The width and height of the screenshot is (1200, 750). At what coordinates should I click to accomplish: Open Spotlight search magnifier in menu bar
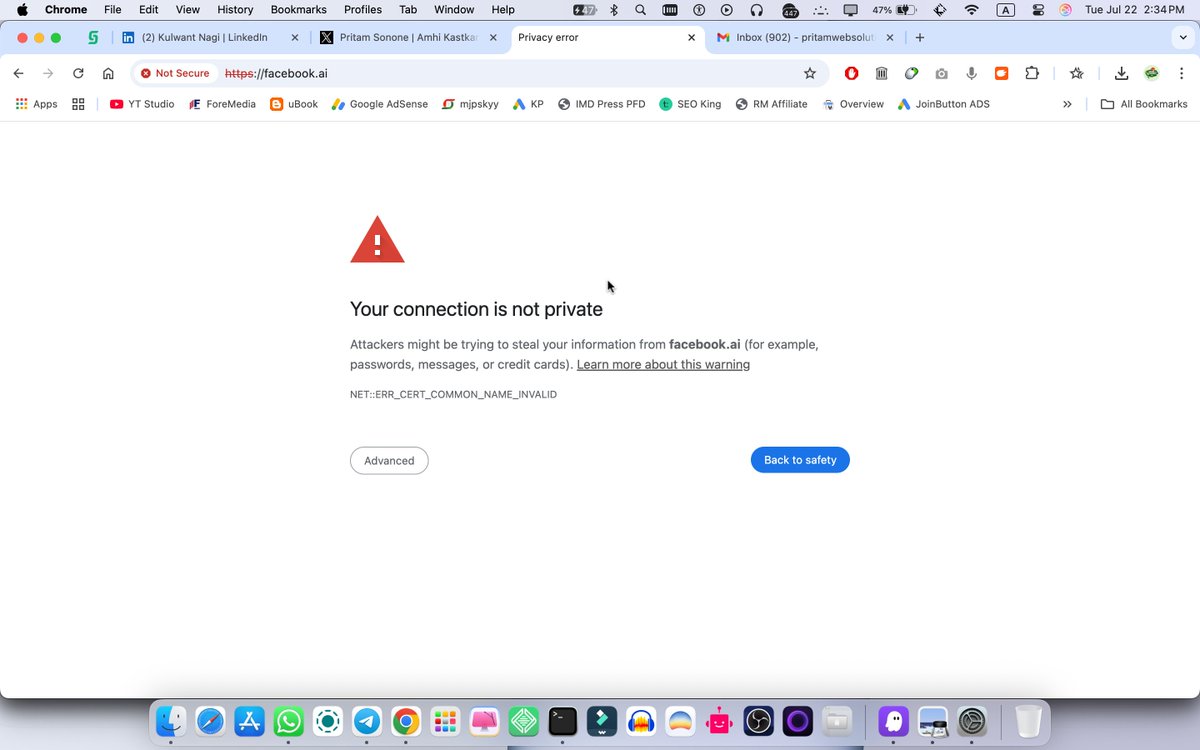pyautogui.click(x=640, y=9)
